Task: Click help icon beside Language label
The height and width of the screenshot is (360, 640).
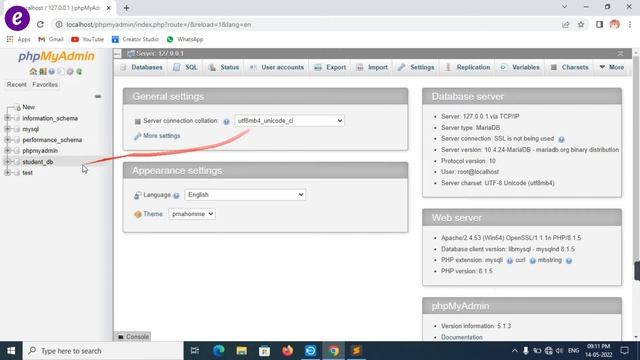Action: 176,196
